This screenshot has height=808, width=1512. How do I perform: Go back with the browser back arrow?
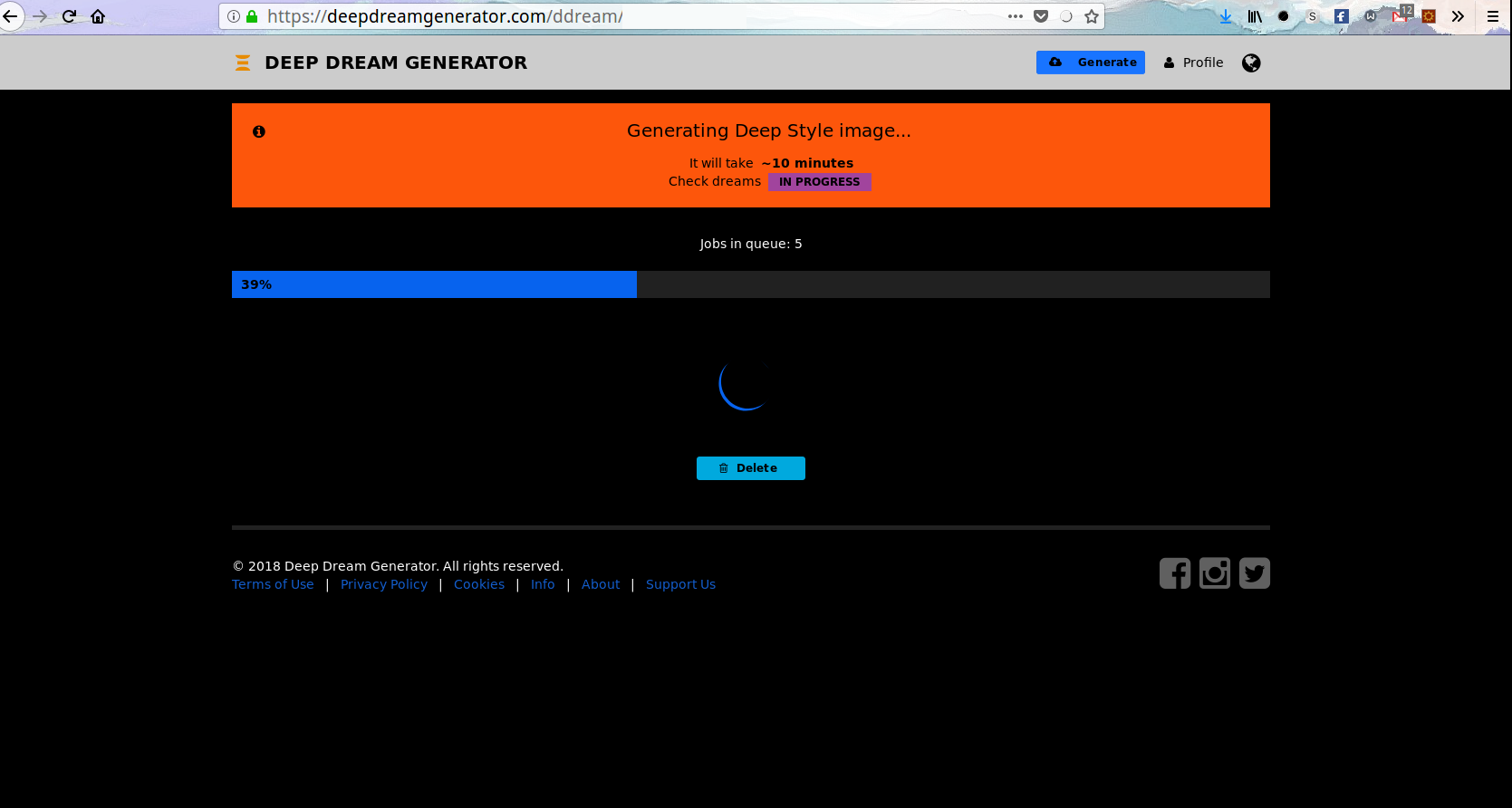pyautogui.click(x=10, y=16)
